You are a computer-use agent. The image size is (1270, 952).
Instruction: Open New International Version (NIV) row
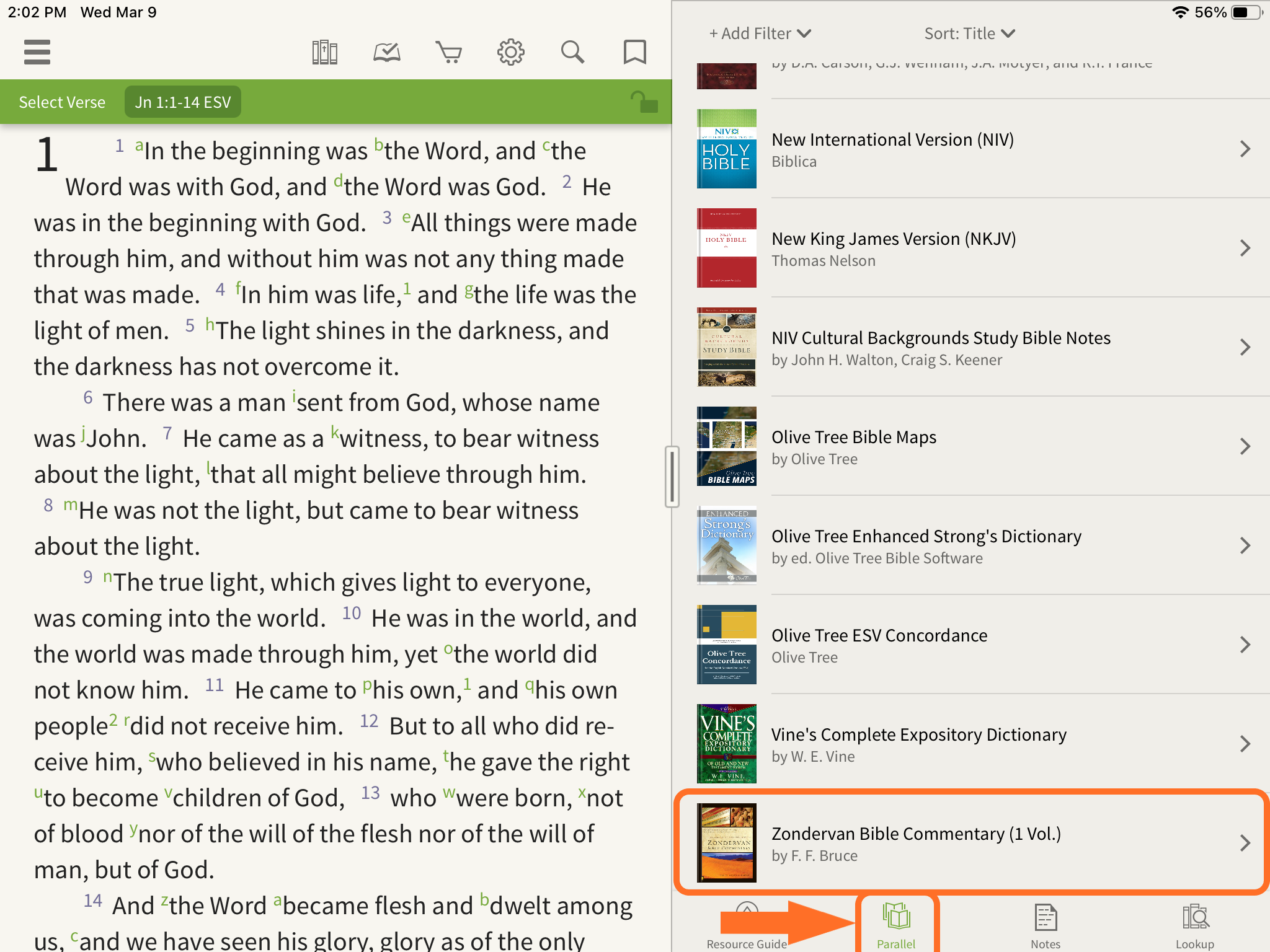pos(971,149)
